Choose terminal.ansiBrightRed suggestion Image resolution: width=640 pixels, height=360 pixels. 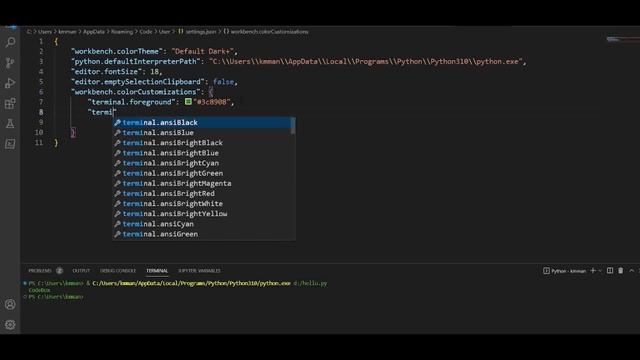pos(203,193)
